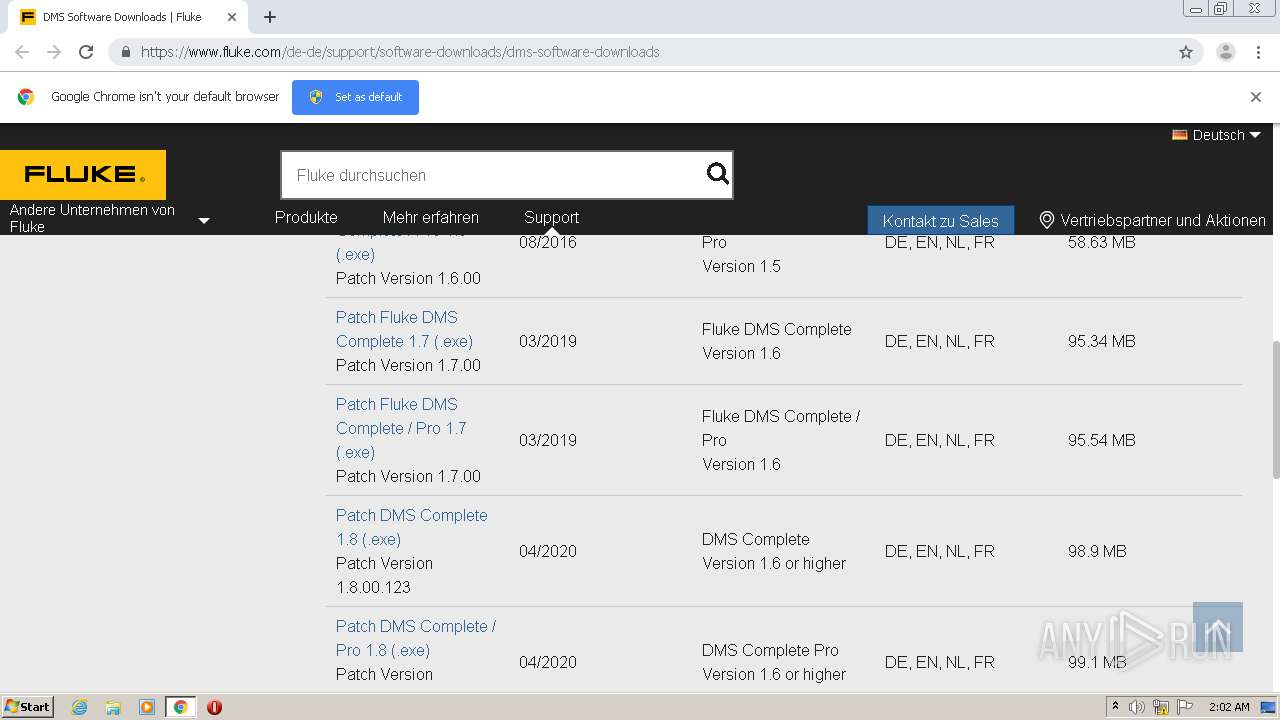The width and height of the screenshot is (1280, 720).
Task: Click the Chrome icon in the taskbar
Action: pyautogui.click(x=181, y=707)
